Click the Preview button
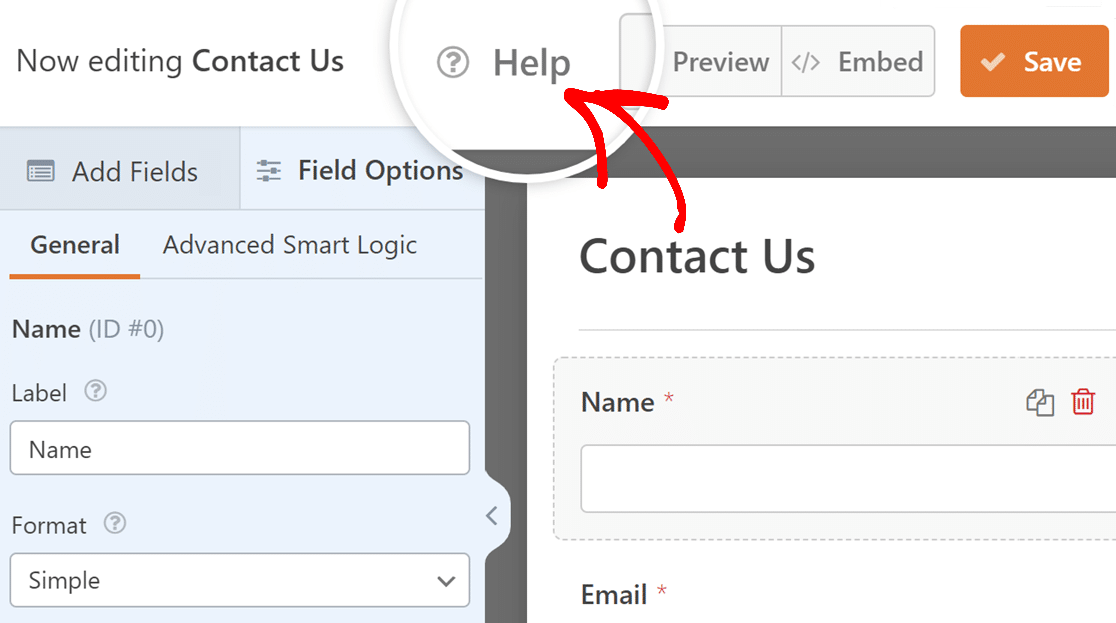 coord(720,62)
